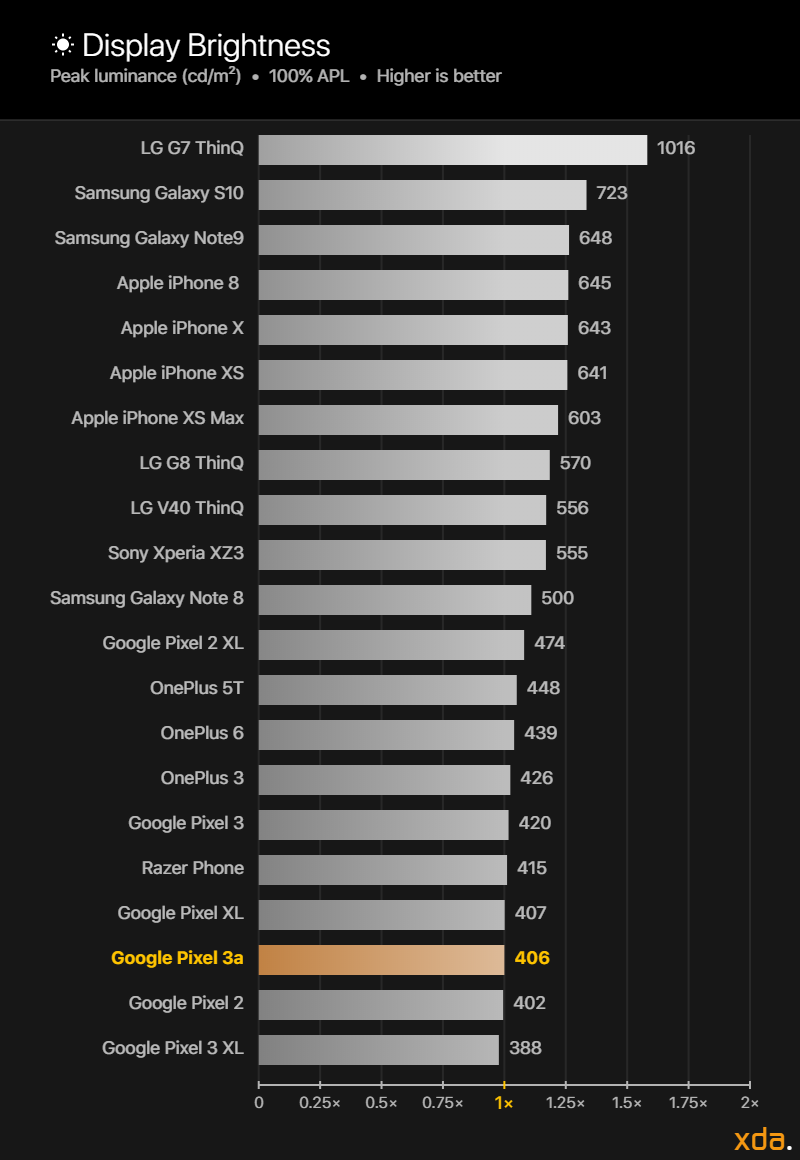Select the Samsung Galaxy Note 8 bar
The height and width of the screenshot is (1160, 800).
point(394,600)
